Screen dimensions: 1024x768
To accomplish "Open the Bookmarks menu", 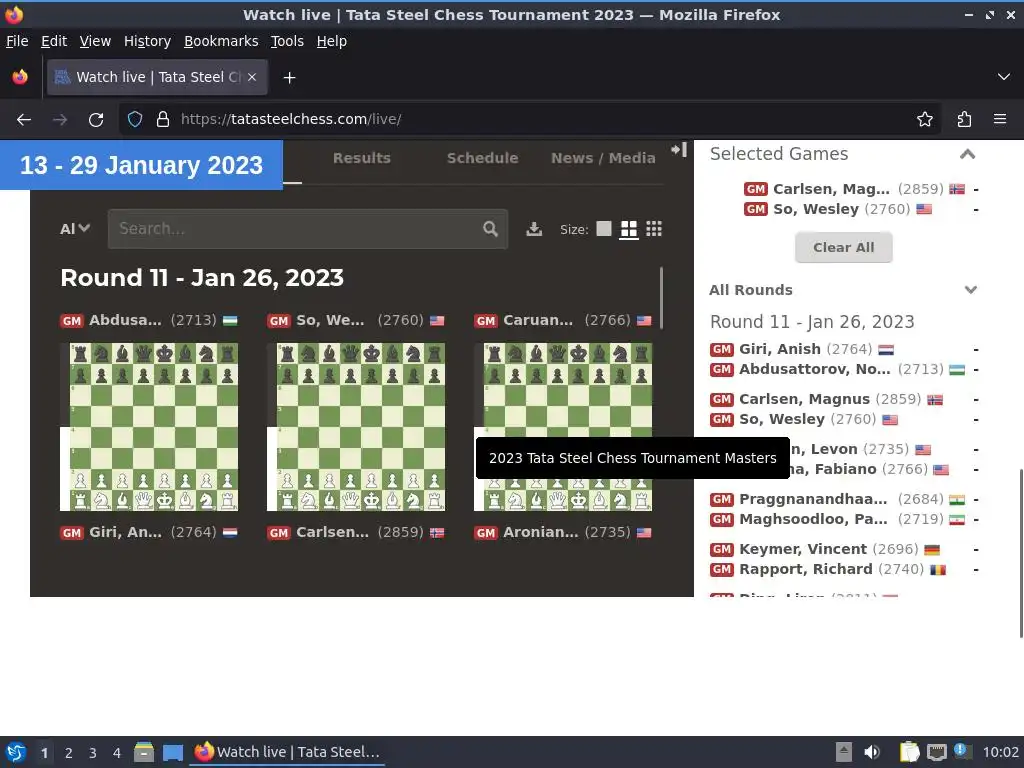I will point(221,41).
